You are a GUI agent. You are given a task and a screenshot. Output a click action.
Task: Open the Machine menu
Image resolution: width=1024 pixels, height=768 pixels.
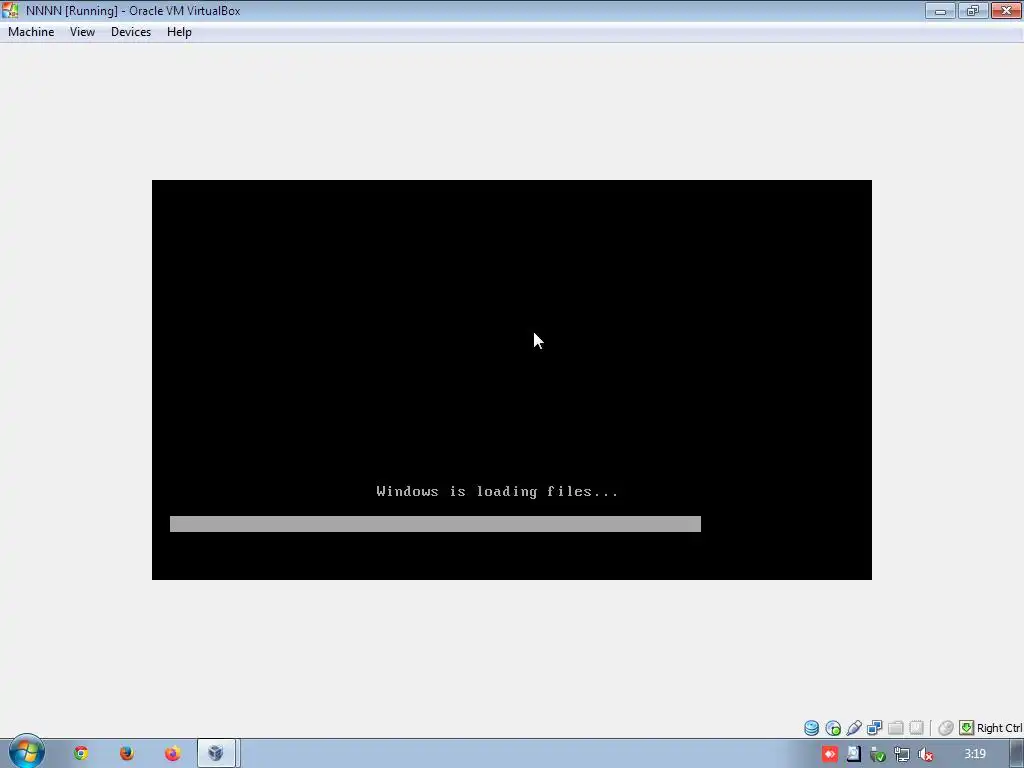coord(31,32)
